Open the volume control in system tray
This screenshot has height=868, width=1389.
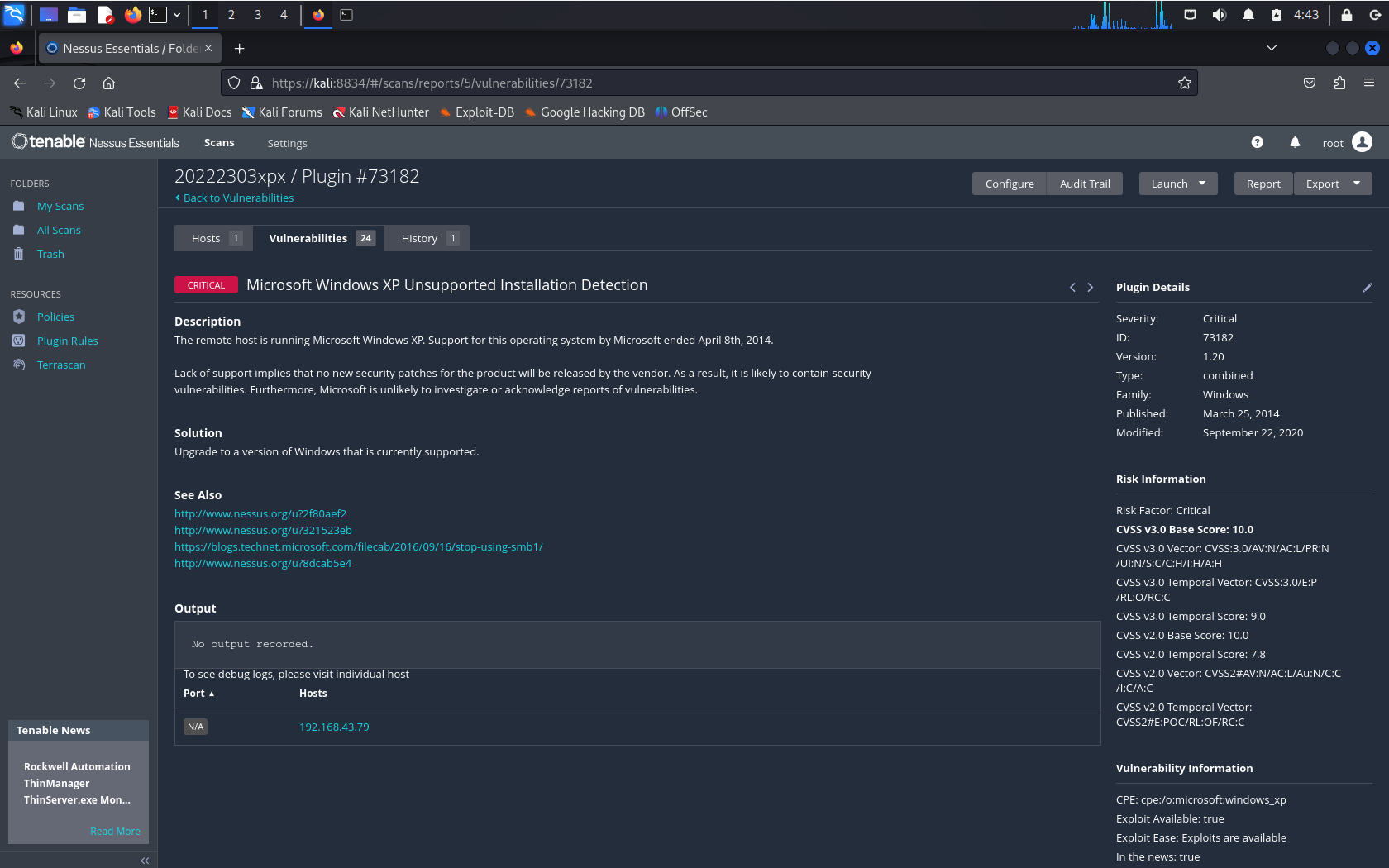pyautogui.click(x=1219, y=15)
